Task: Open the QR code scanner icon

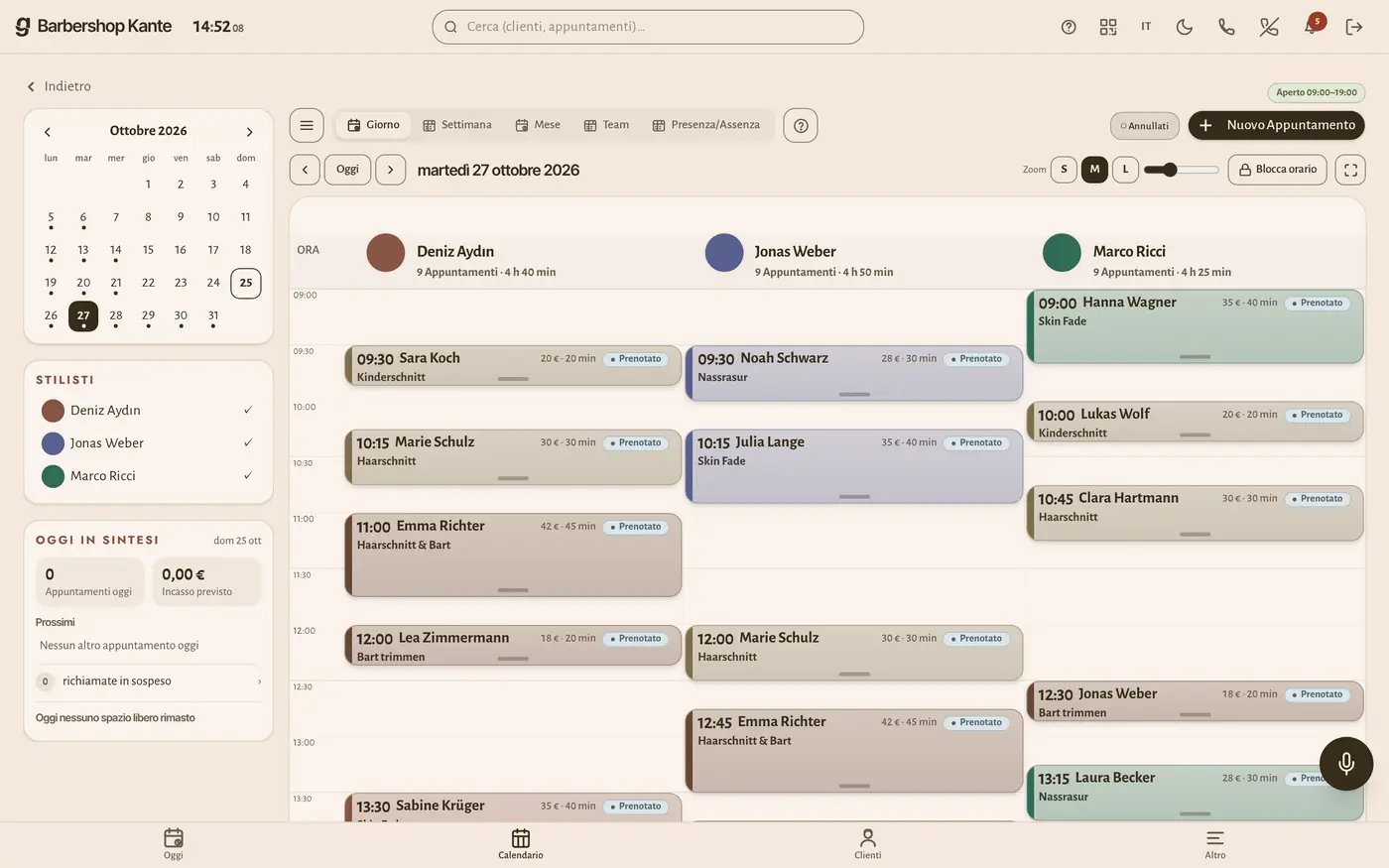Action: [1108, 27]
